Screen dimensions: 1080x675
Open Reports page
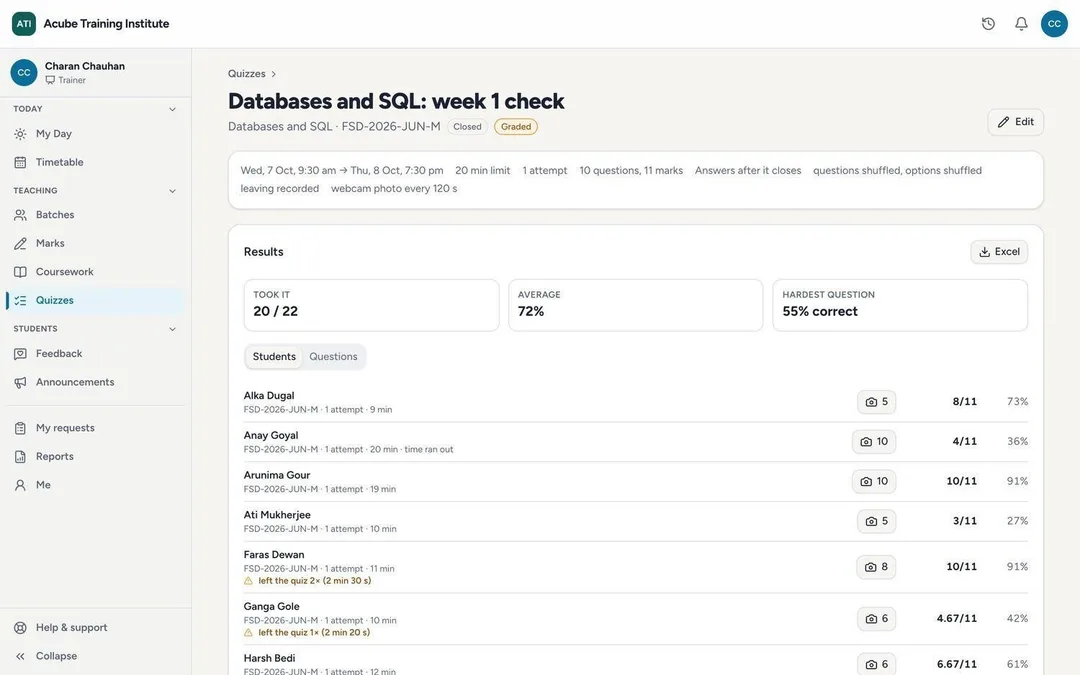tap(95, 457)
